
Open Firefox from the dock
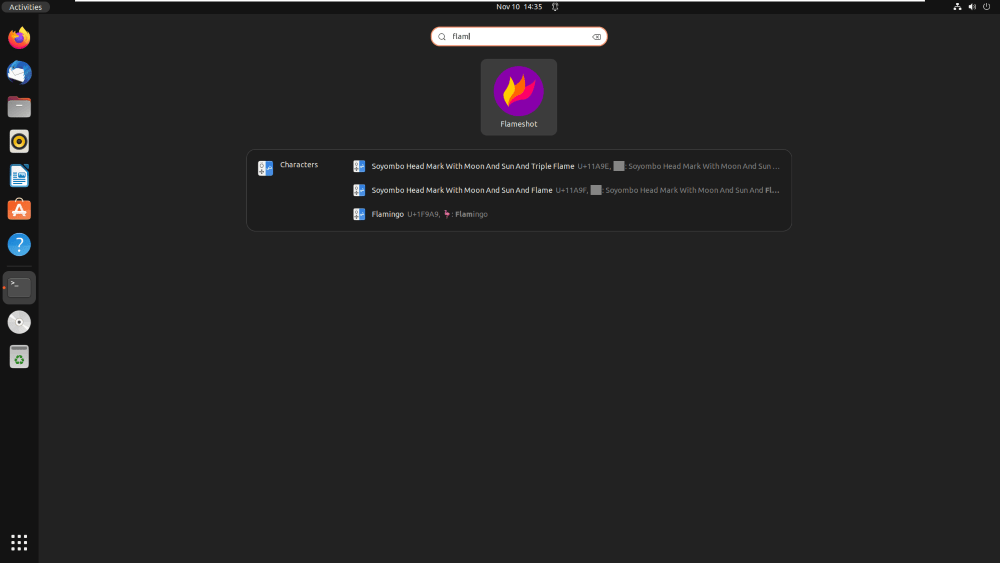19,38
